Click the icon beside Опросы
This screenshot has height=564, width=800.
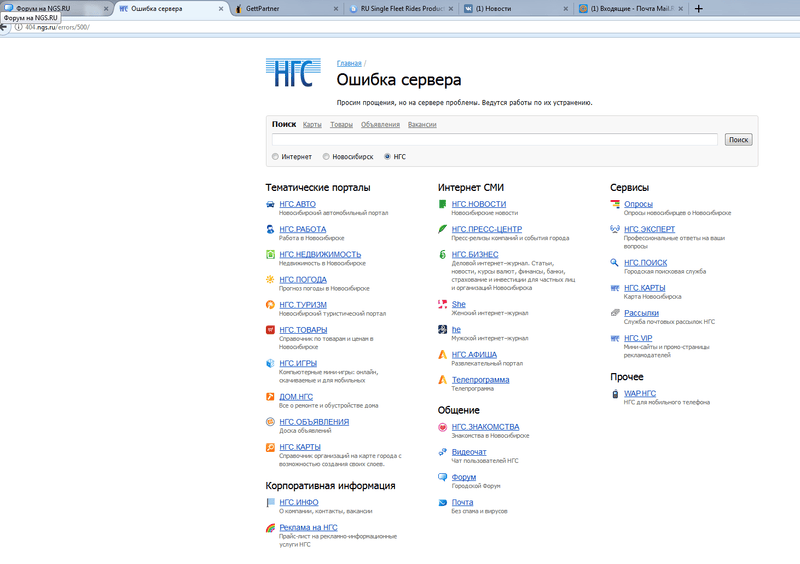pyautogui.click(x=615, y=204)
